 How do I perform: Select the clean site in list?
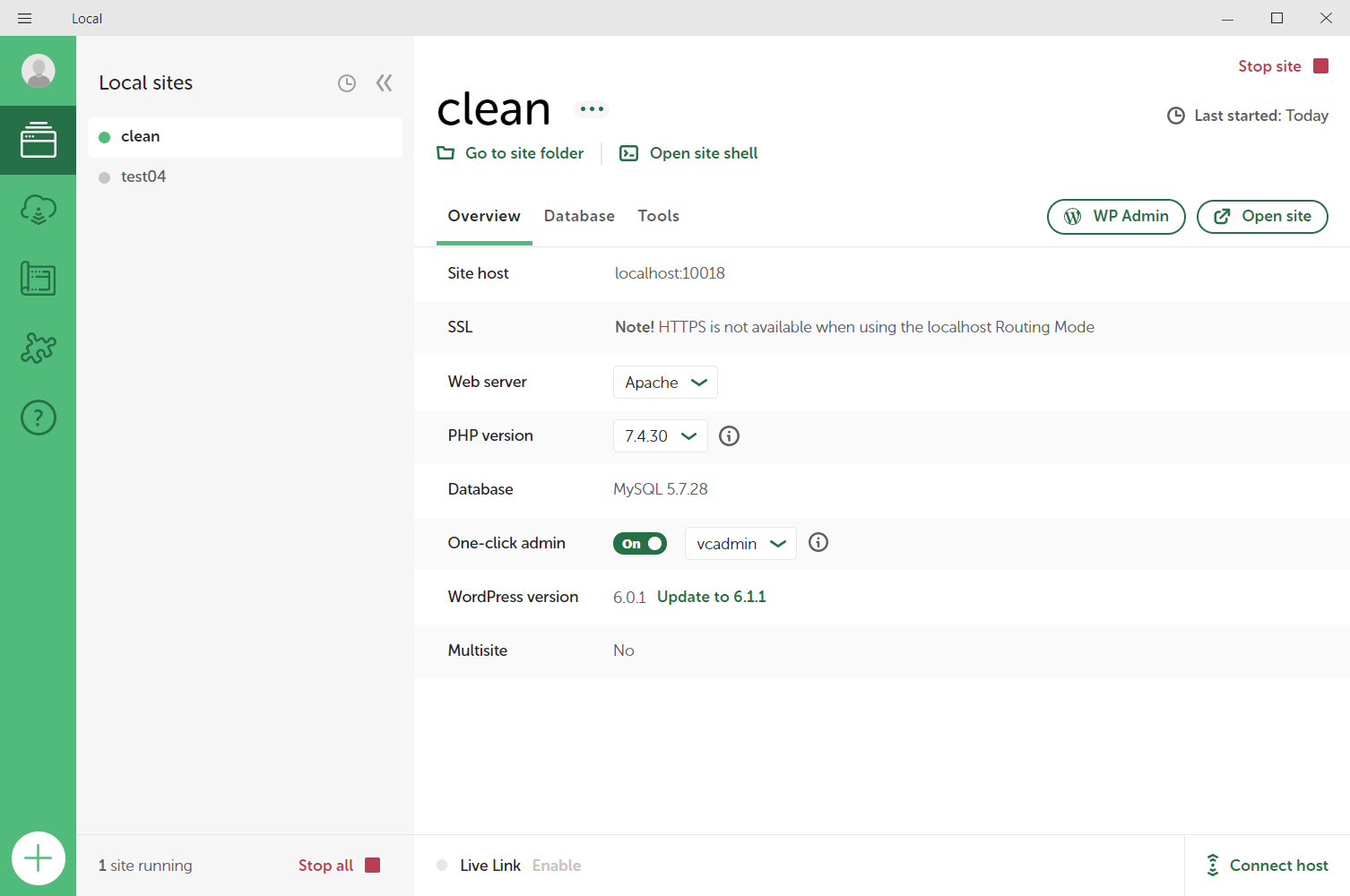245,137
